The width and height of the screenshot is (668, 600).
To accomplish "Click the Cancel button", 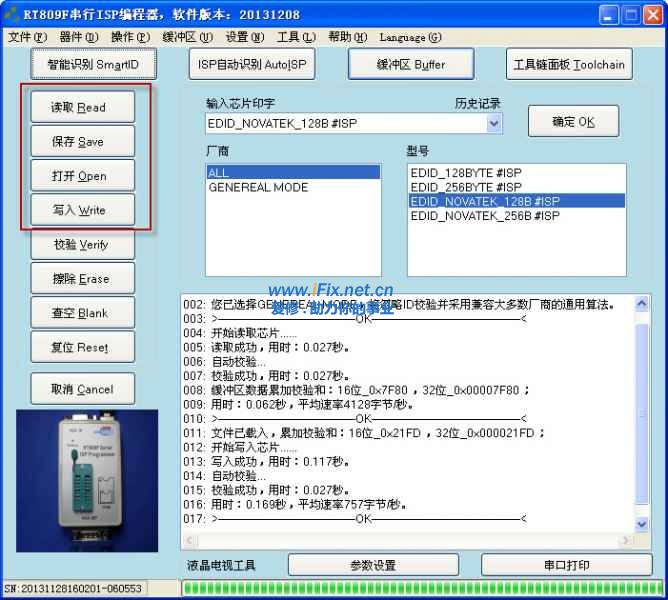I will coord(81,389).
